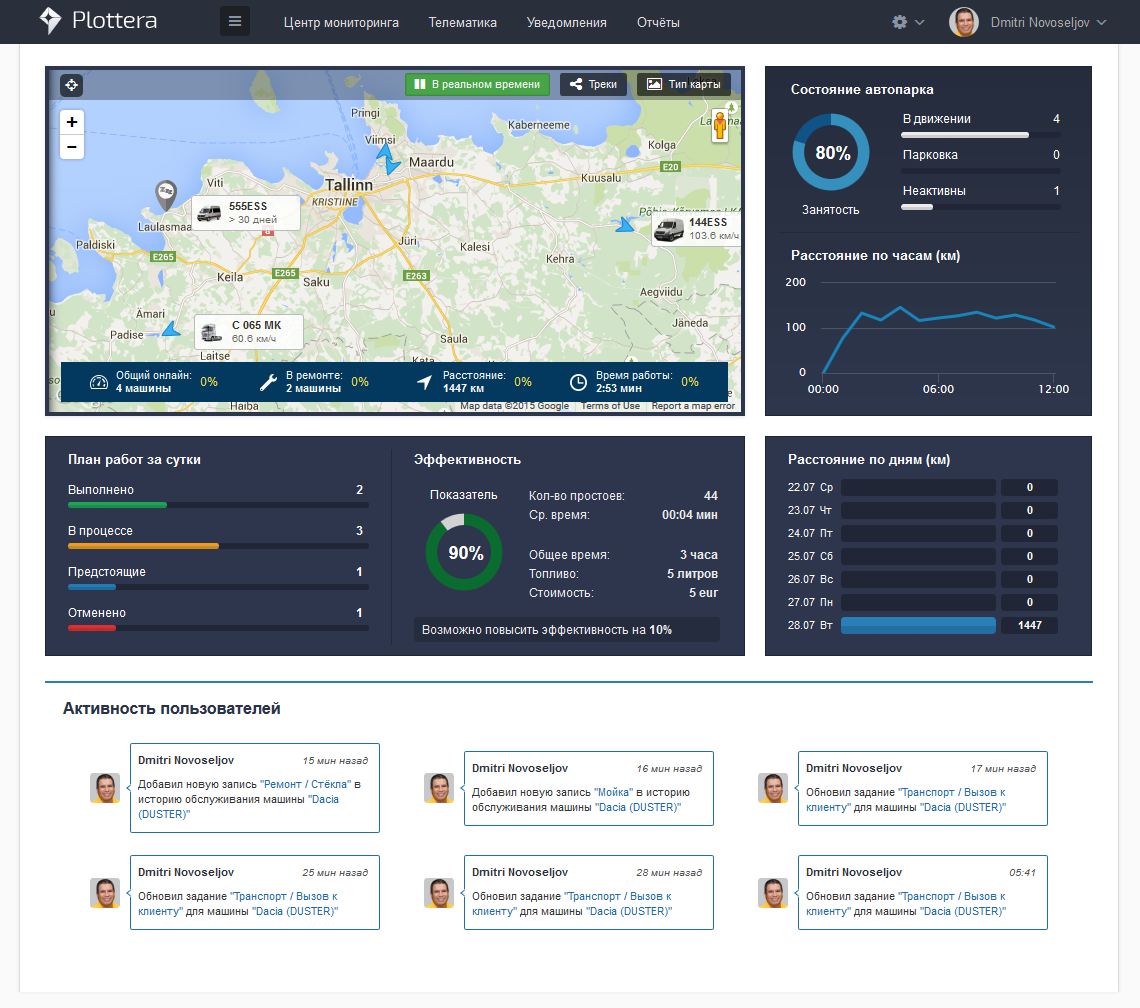The width and height of the screenshot is (1140, 1008).
Task: Open Тип карты button
Action: pos(683,84)
